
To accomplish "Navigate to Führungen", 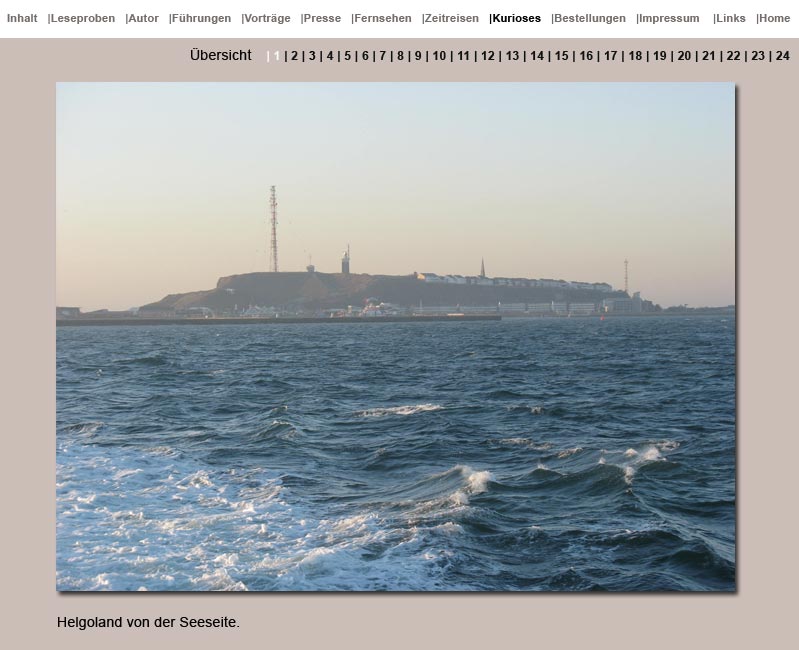I will (201, 18).
